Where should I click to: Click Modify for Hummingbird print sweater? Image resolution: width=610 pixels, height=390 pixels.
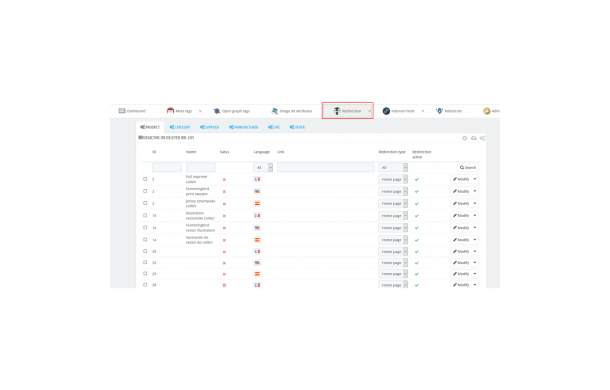point(461,191)
